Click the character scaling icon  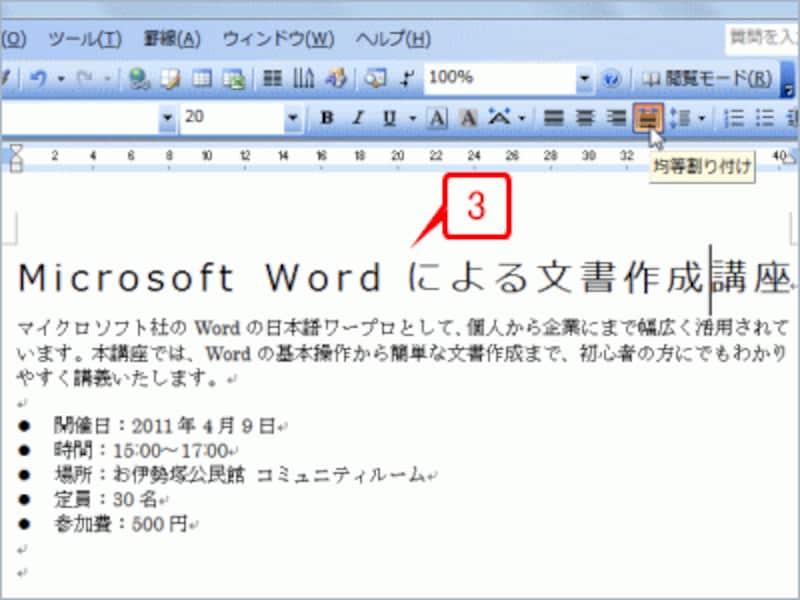point(499,117)
